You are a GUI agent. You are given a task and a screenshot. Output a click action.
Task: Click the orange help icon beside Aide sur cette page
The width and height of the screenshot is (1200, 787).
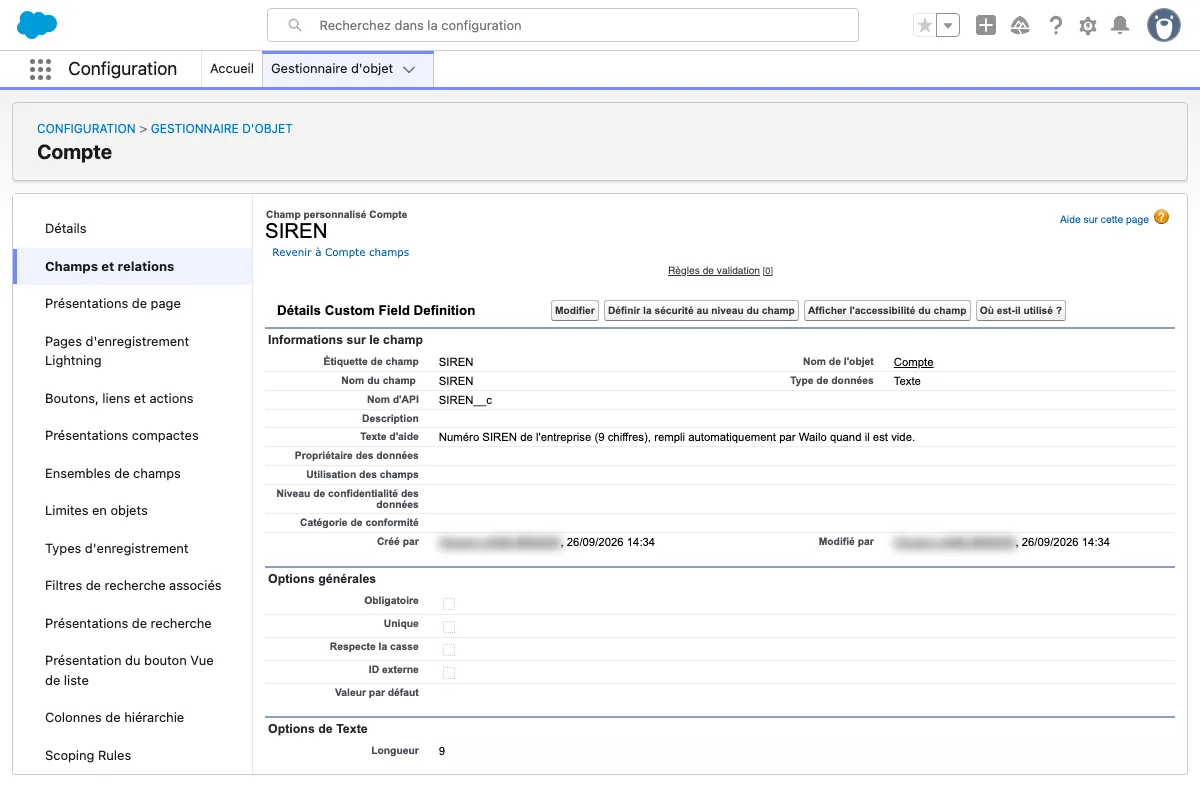tap(1161, 217)
